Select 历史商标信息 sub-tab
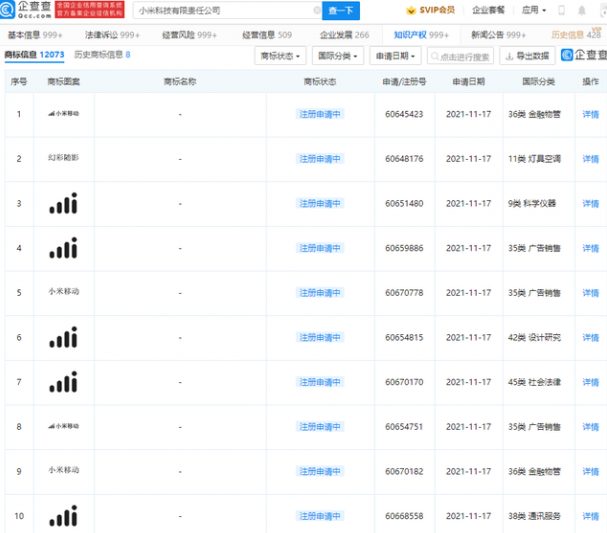Viewport: 607px width, 533px height. point(102,55)
